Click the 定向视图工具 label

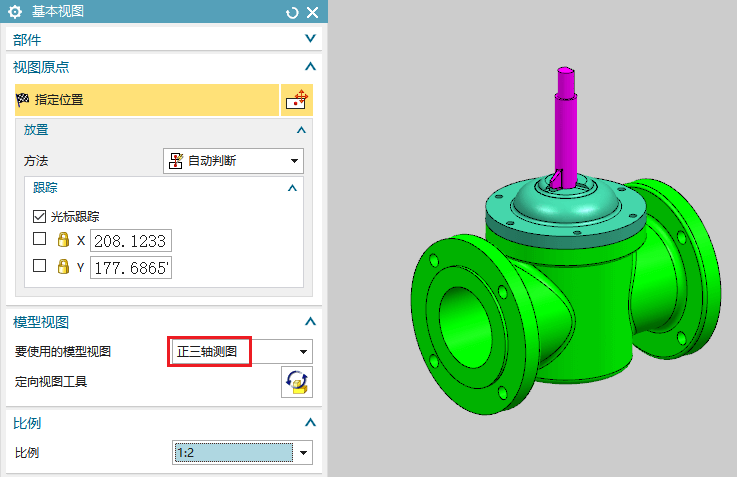point(51,382)
